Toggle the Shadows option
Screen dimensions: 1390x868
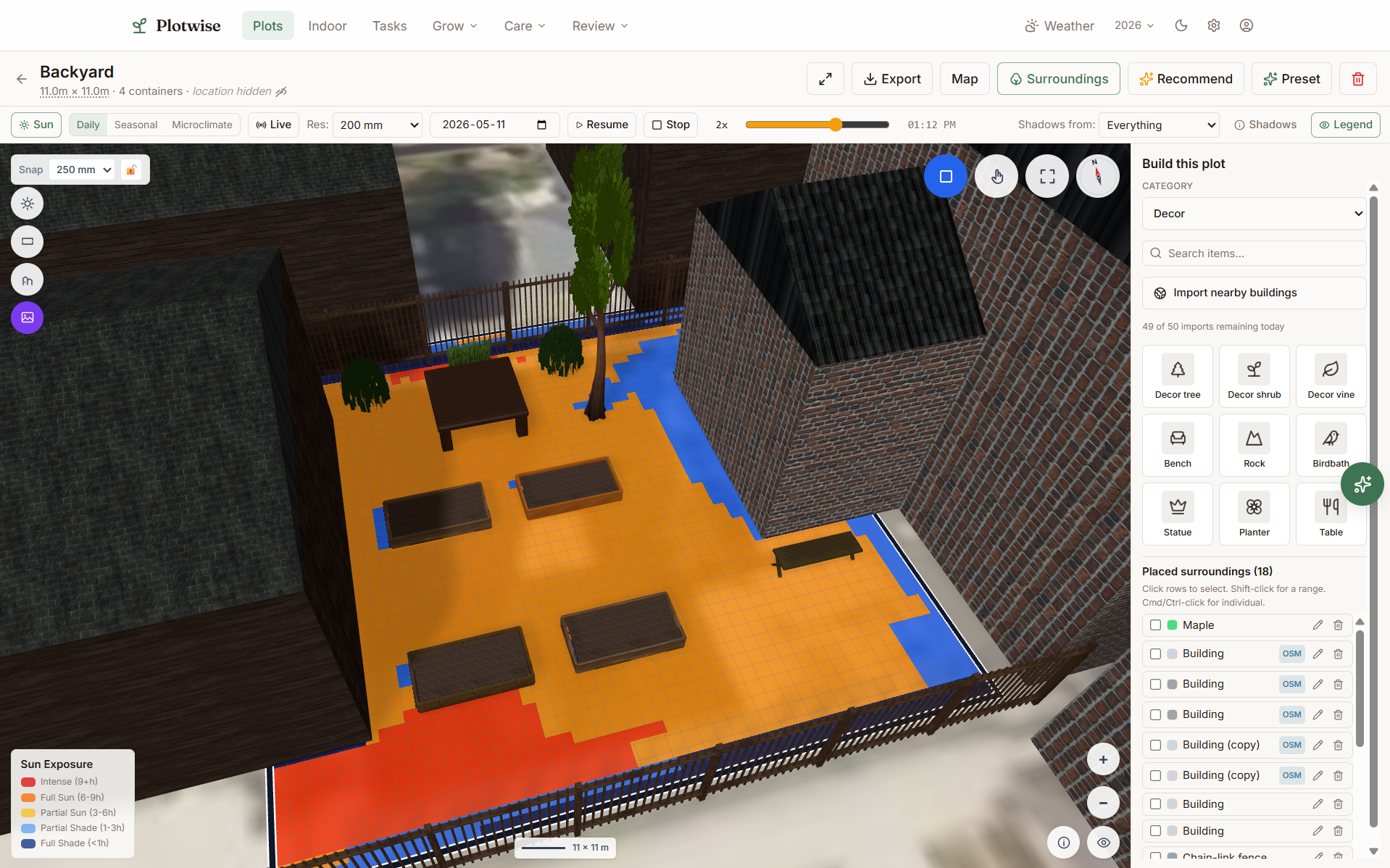point(1265,125)
